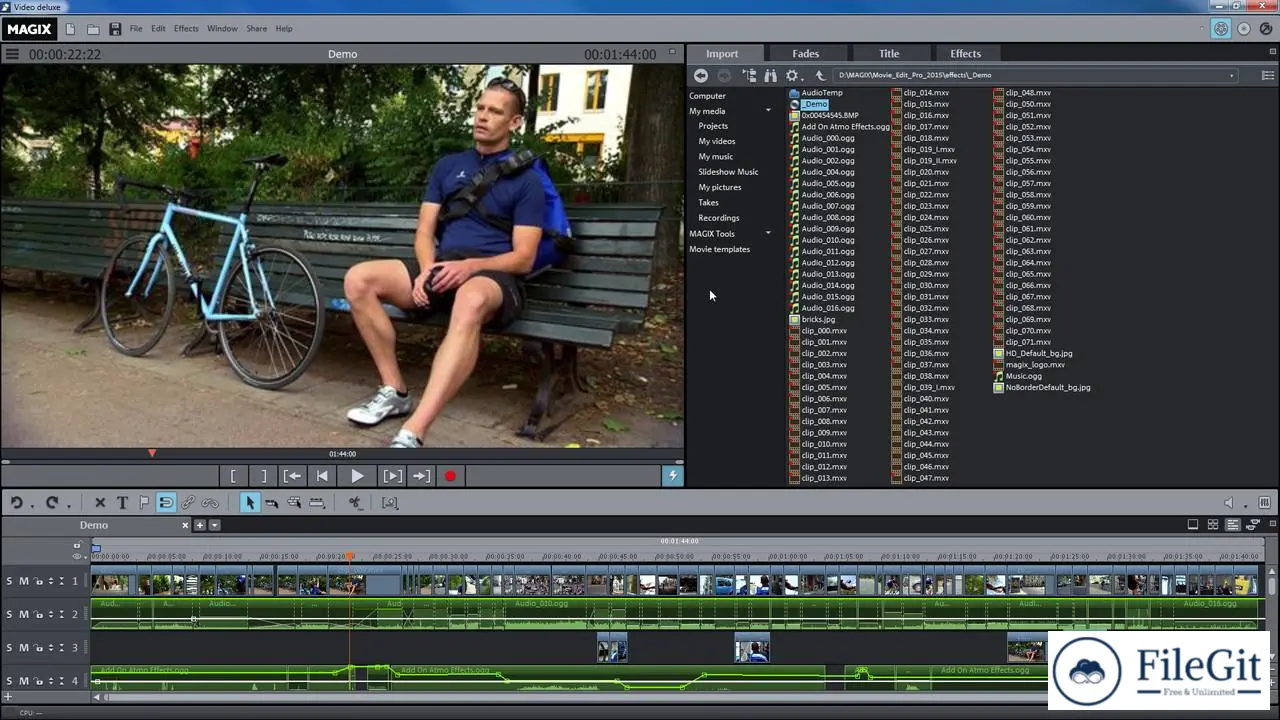Open project using folder icon in title toolbar

(93, 29)
